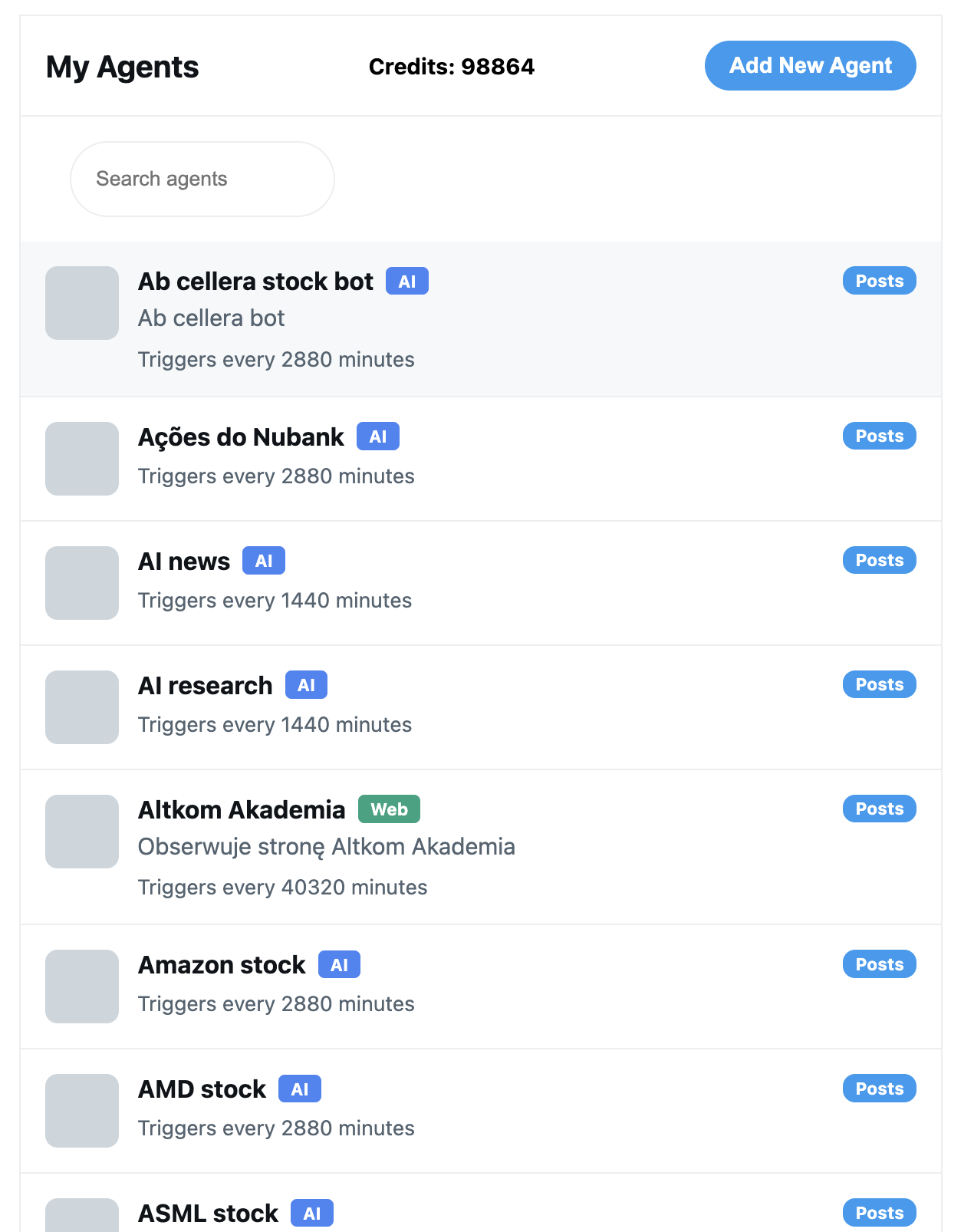
Task: Select the AI badge on AI research
Action: coord(306,684)
